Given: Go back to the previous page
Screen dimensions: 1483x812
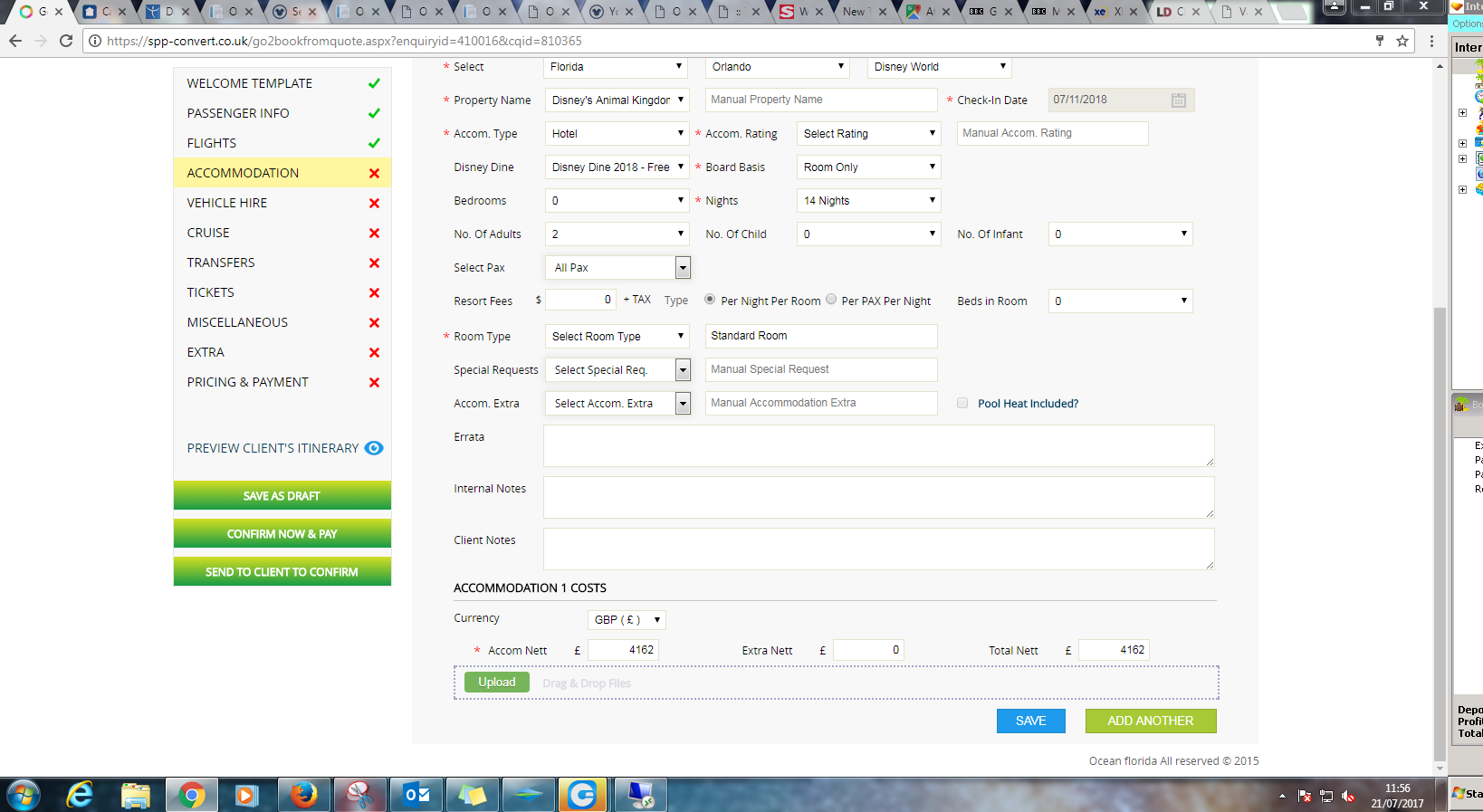Looking at the screenshot, I should (14, 41).
